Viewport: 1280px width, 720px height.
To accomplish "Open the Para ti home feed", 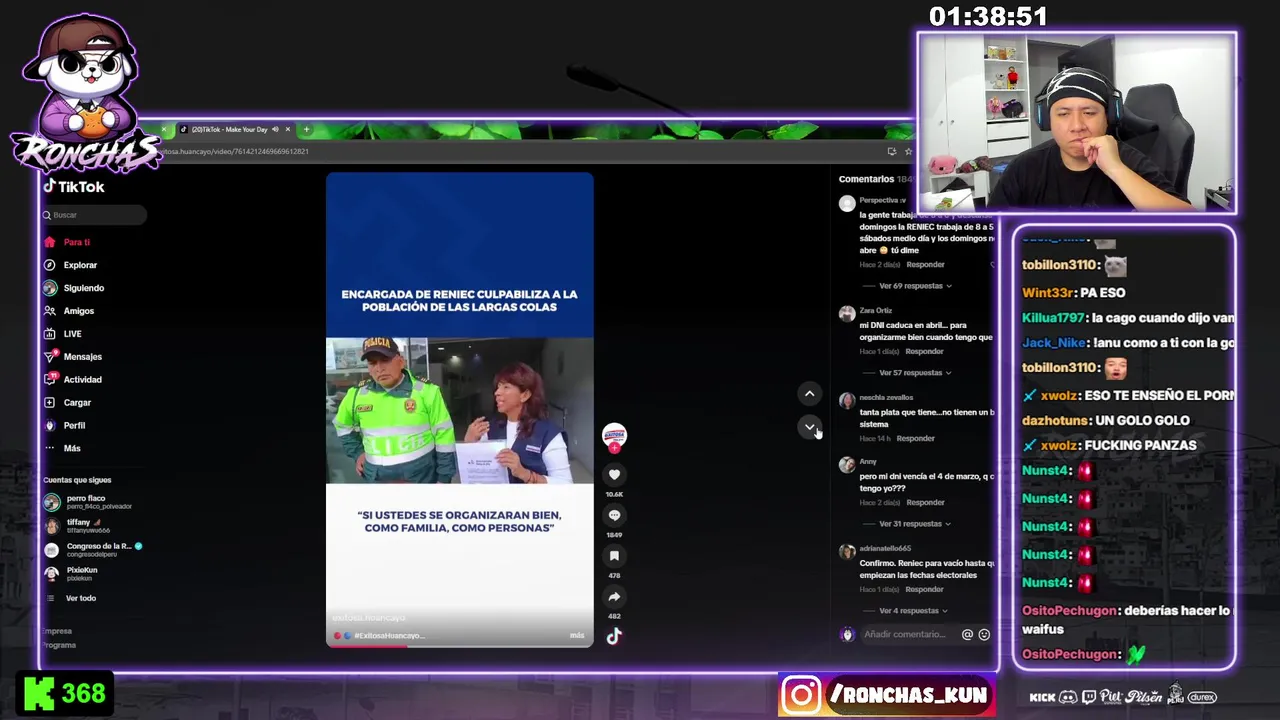I will 76,242.
